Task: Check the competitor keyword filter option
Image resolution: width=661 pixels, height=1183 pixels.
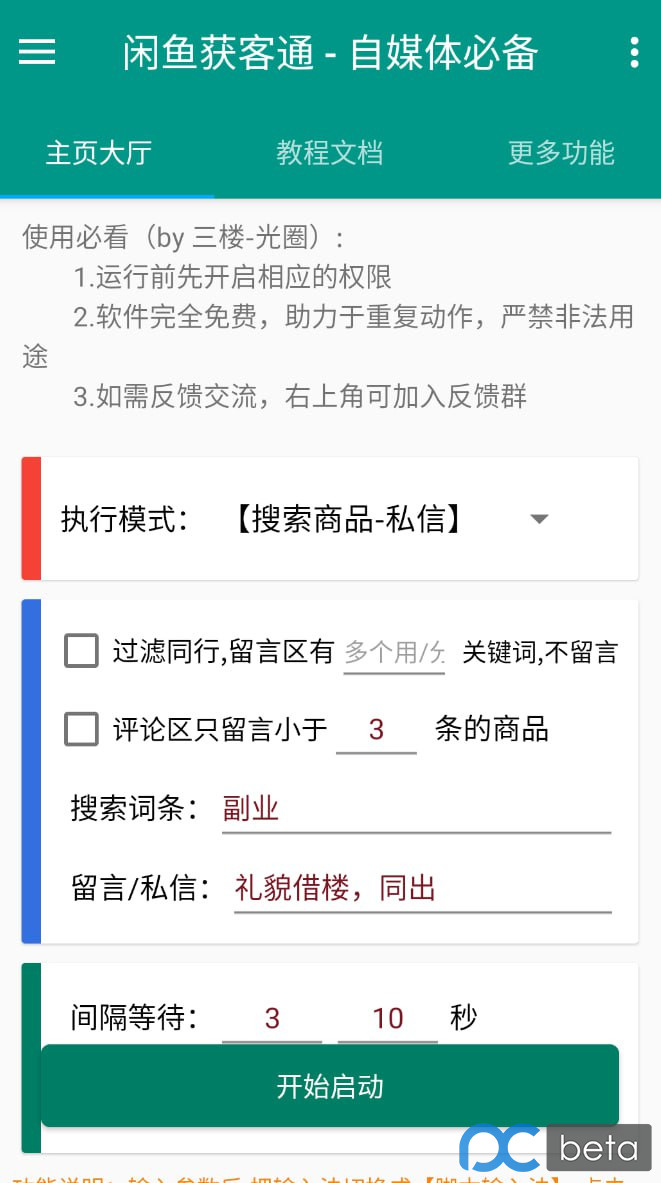Action: click(81, 650)
